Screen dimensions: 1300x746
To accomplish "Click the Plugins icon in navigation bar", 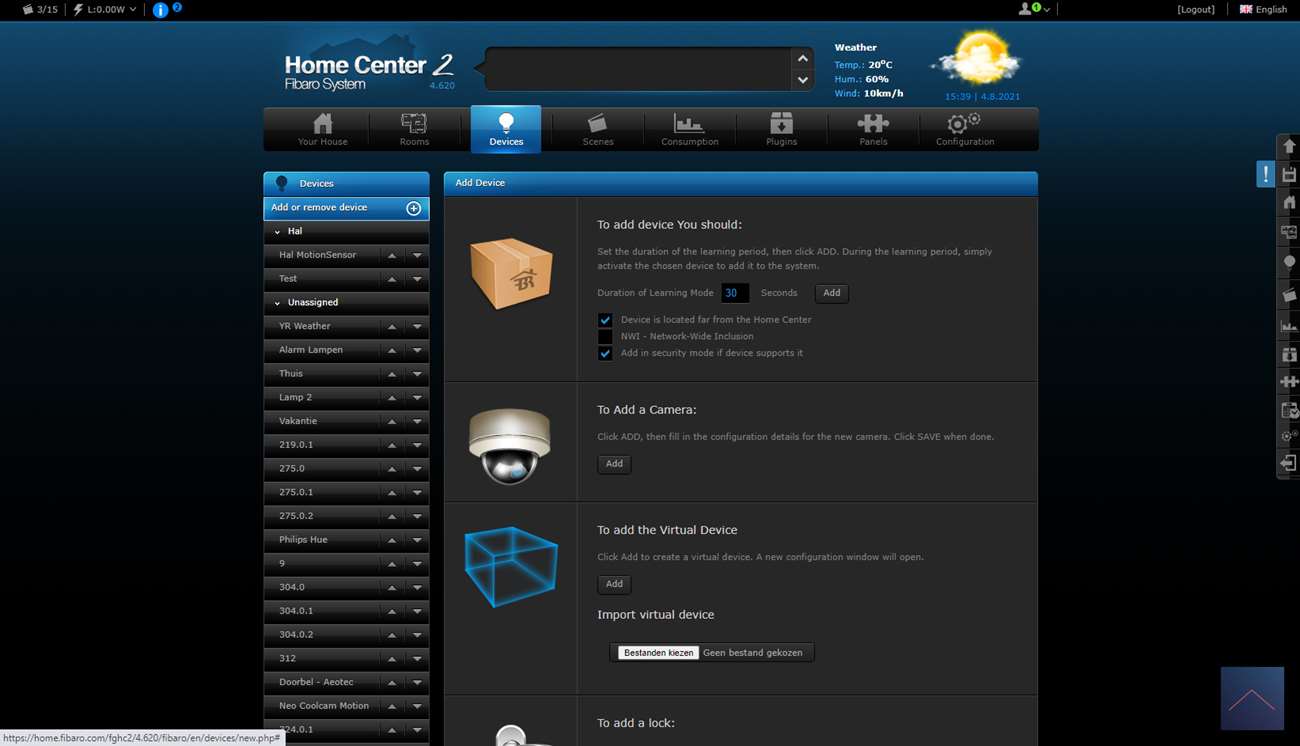I will [x=781, y=129].
